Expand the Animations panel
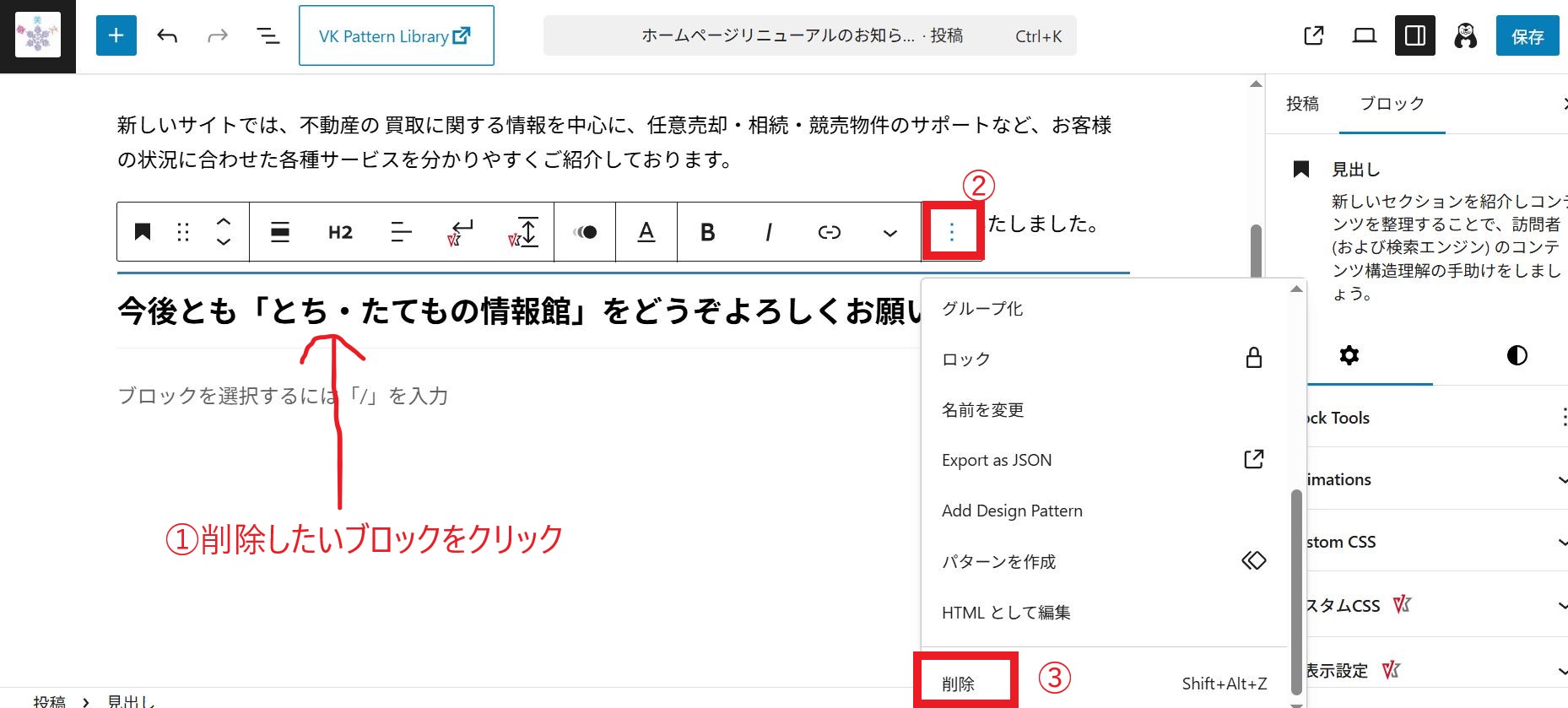Image resolution: width=1568 pixels, height=708 pixels. pyautogui.click(x=1435, y=479)
